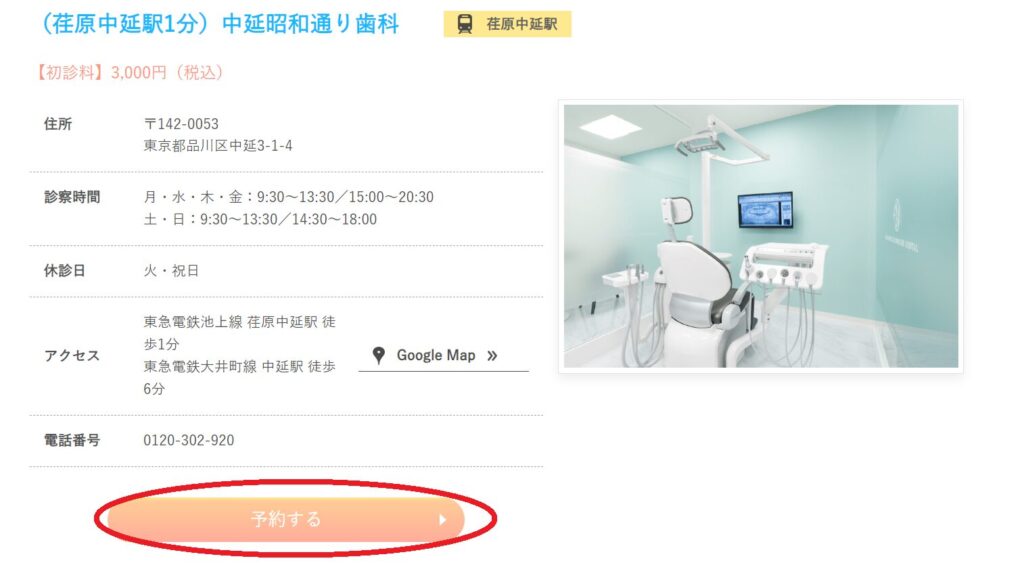Click the 予約する reservation button
Image resolution: width=1024 pixels, height=567 pixels.
click(286, 519)
